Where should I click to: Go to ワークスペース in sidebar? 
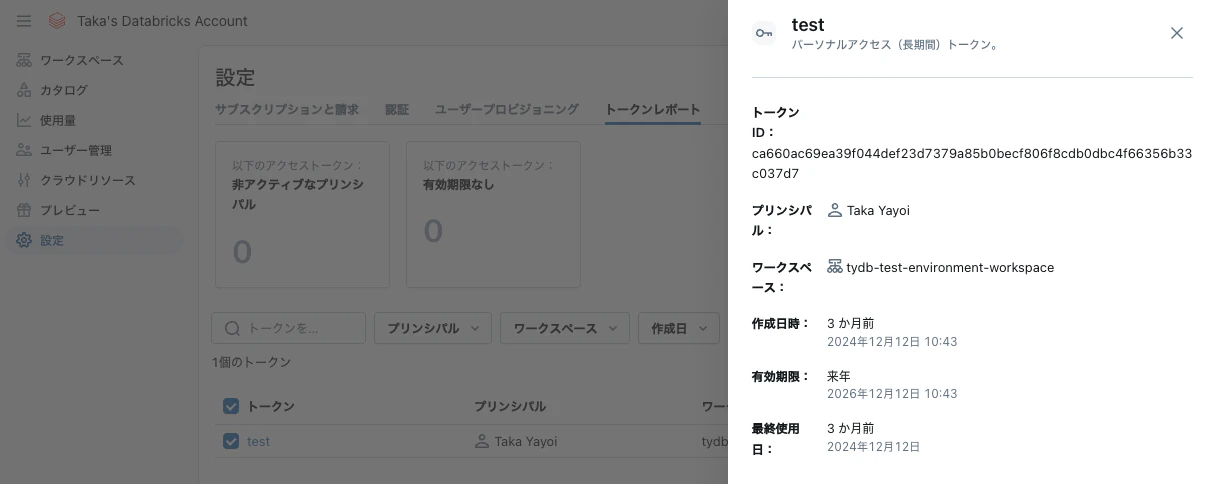pyautogui.click(x=97, y=60)
